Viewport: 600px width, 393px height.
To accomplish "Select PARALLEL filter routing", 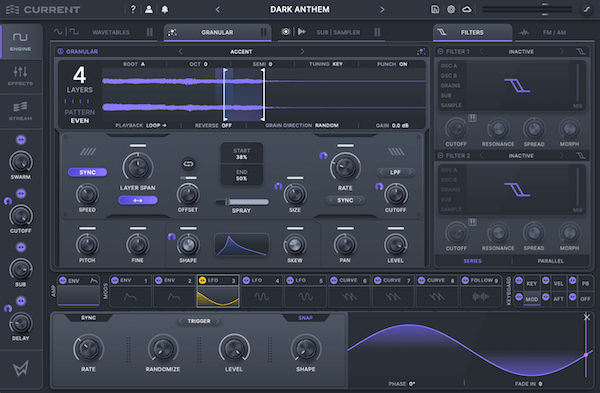I will tap(551, 261).
